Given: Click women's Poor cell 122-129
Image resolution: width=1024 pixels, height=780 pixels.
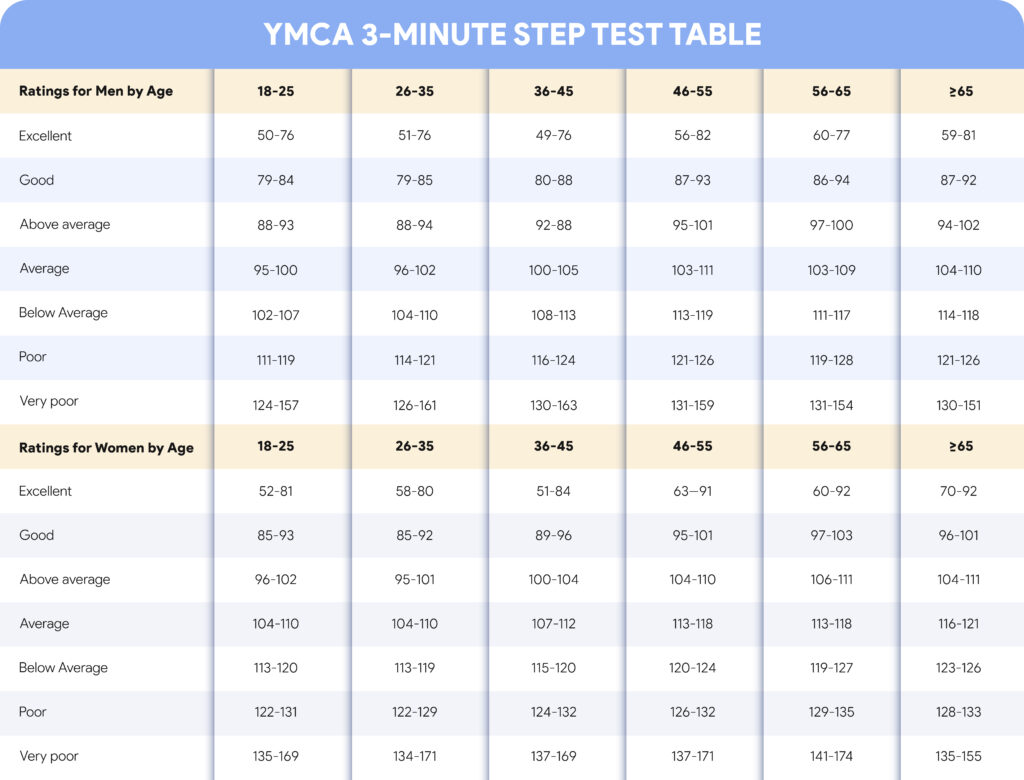Looking at the screenshot, I should tap(415, 712).
